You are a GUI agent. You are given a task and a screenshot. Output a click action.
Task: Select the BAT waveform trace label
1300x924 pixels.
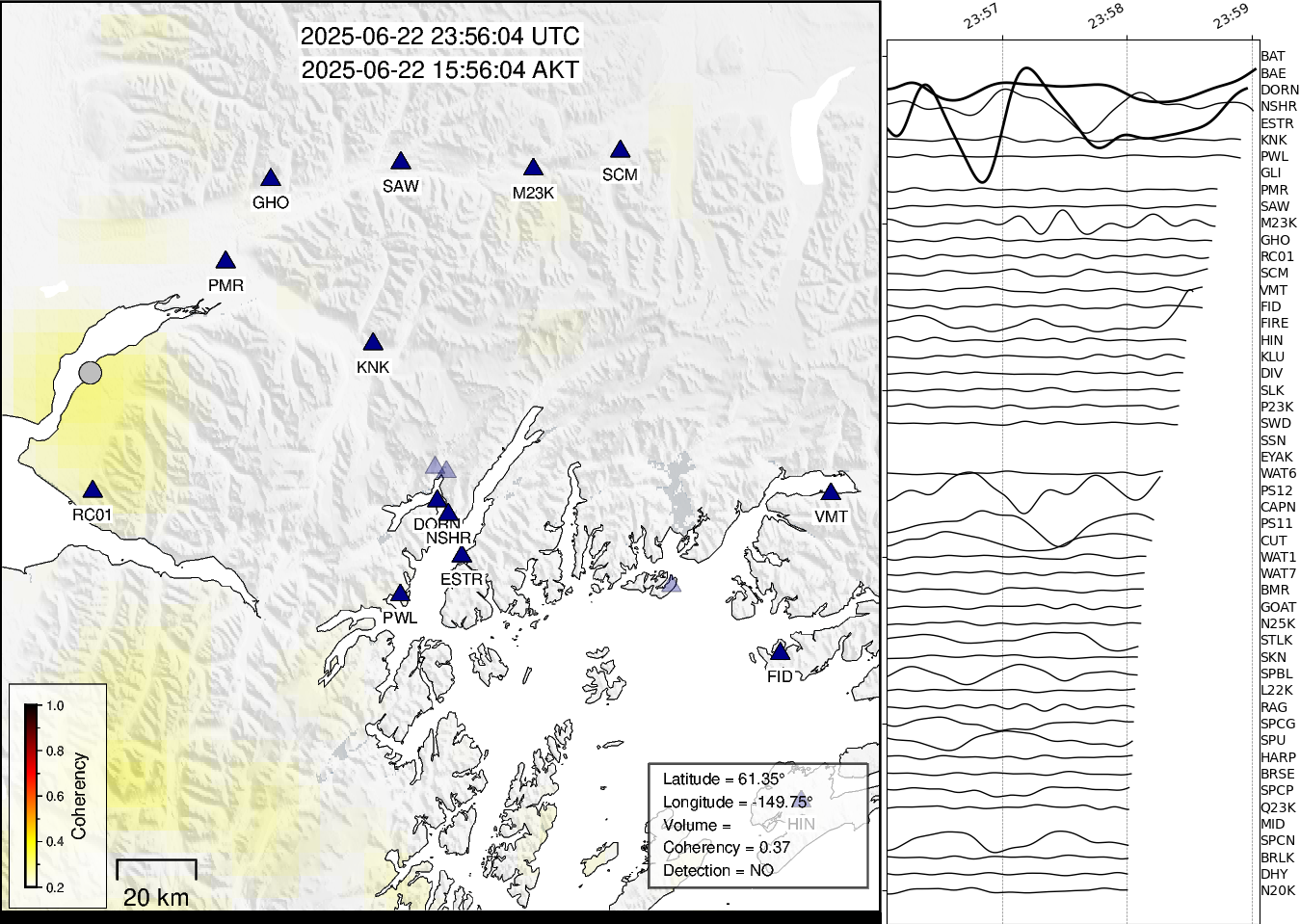point(1272,57)
